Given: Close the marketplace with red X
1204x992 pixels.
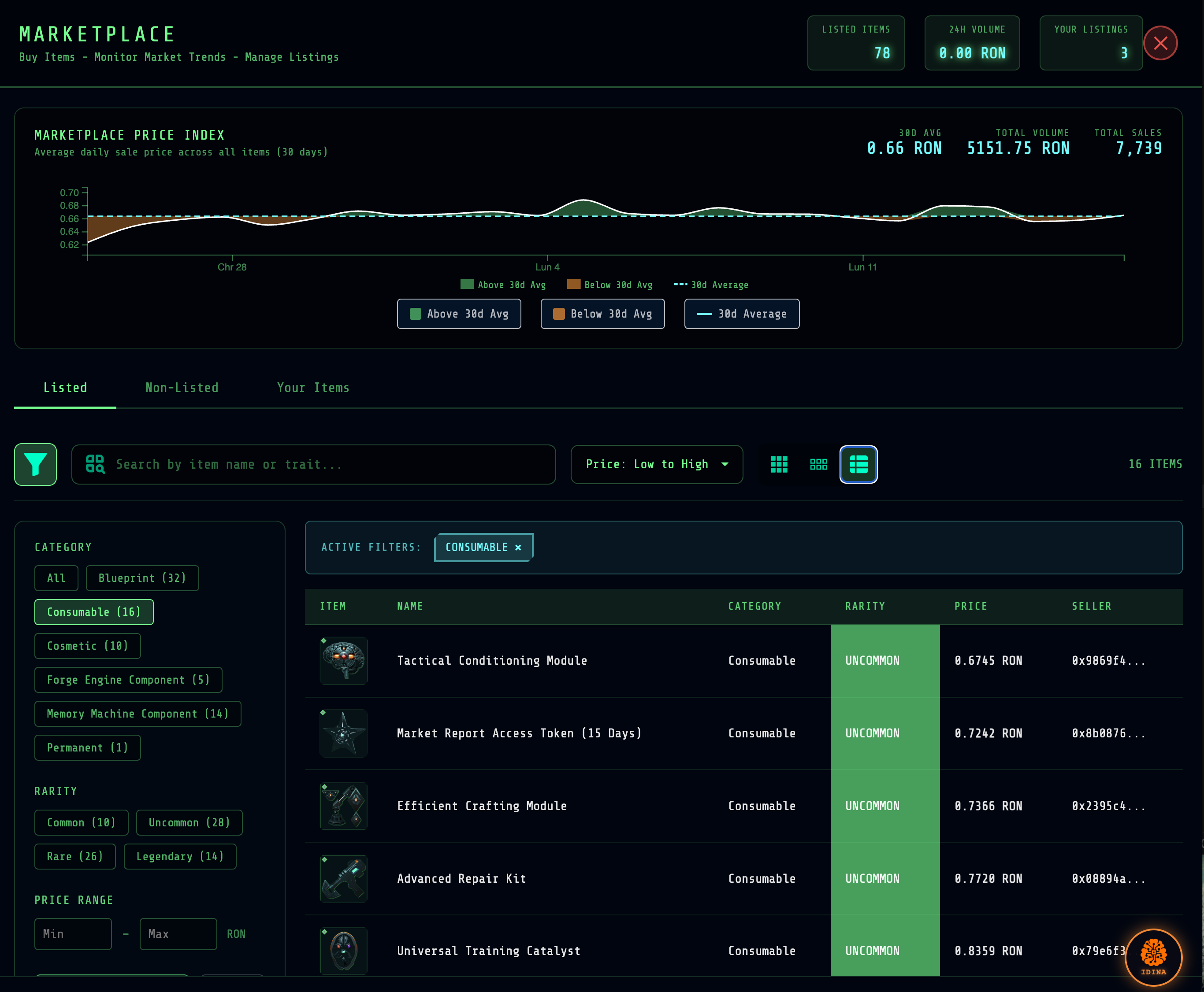Looking at the screenshot, I should 1160,43.
